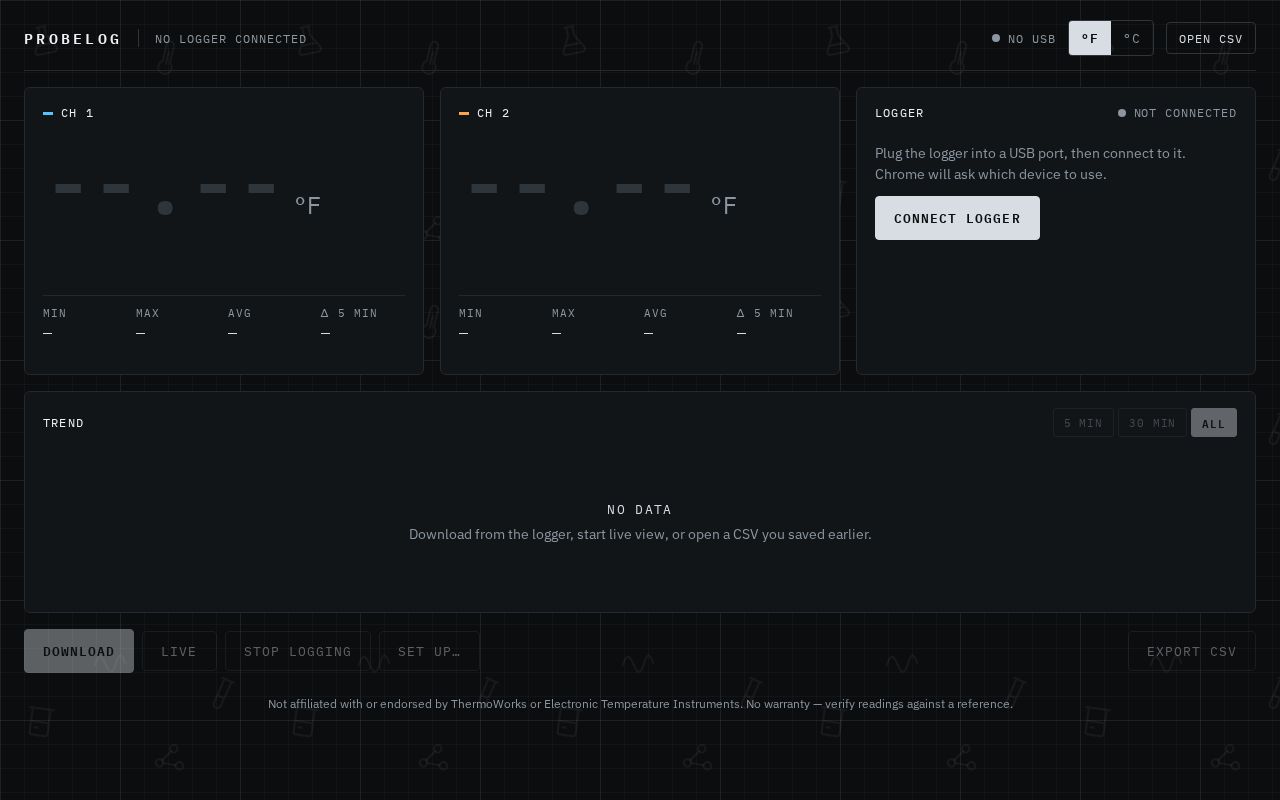Click the Connect Logger button

pos(957,218)
